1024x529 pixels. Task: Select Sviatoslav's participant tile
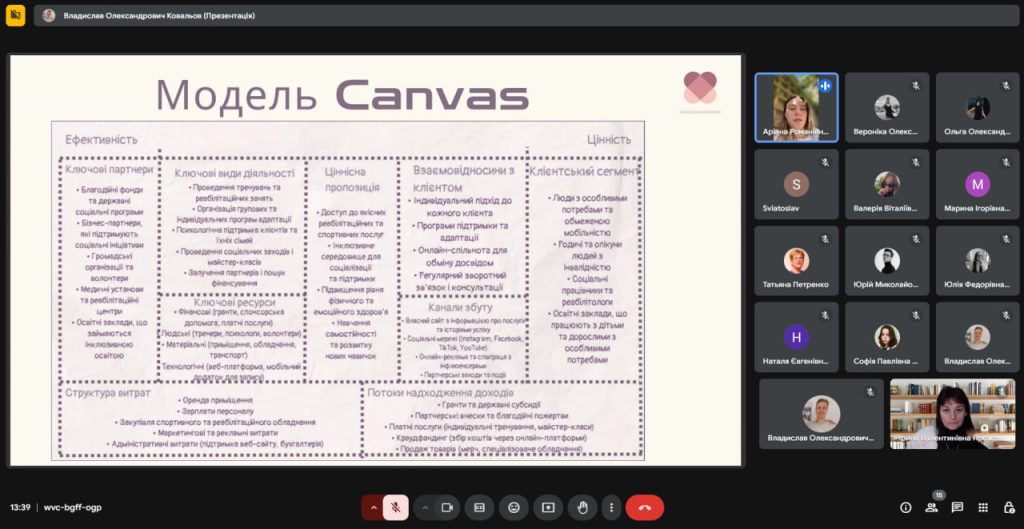pyautogui.click(x=796, y=185)
